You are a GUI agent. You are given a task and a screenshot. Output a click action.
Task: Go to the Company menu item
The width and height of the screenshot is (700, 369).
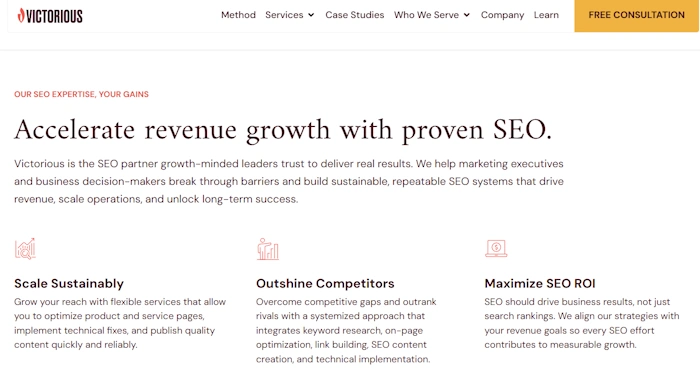502,15
